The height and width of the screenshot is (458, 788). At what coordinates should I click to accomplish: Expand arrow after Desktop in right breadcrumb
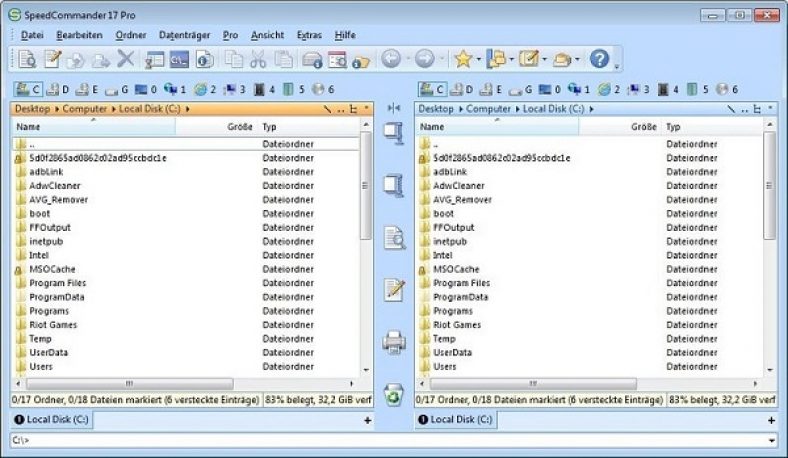460,109
